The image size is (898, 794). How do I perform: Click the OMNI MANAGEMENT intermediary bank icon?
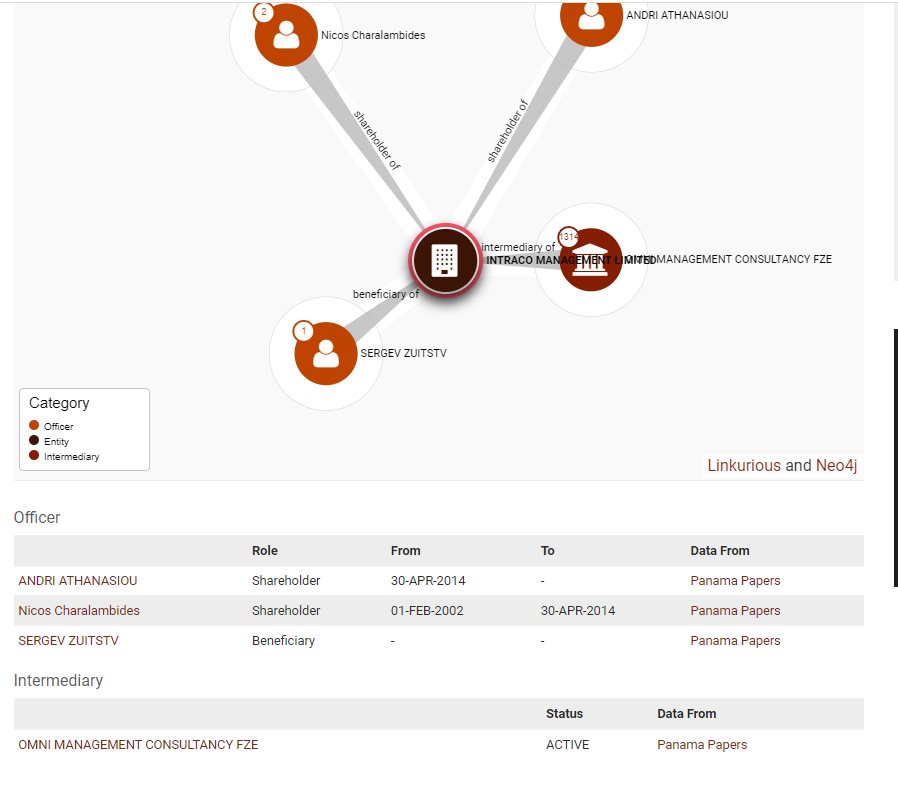pyautogui.click(x=592, y=260)
